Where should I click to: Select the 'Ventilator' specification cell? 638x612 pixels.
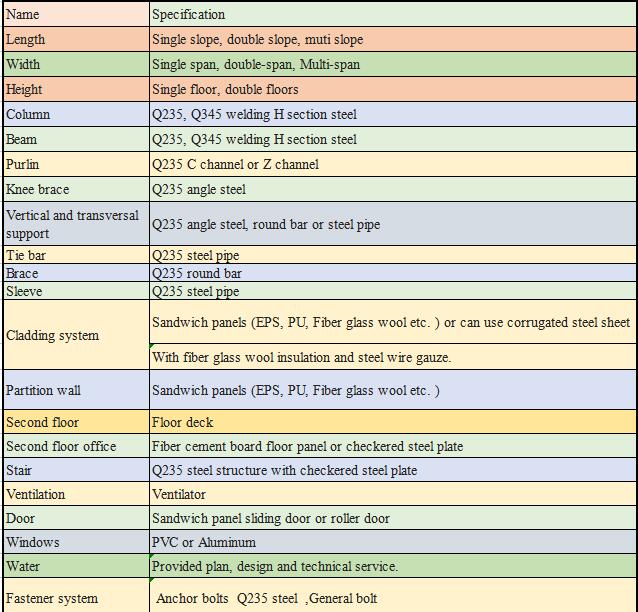[392, 494]
